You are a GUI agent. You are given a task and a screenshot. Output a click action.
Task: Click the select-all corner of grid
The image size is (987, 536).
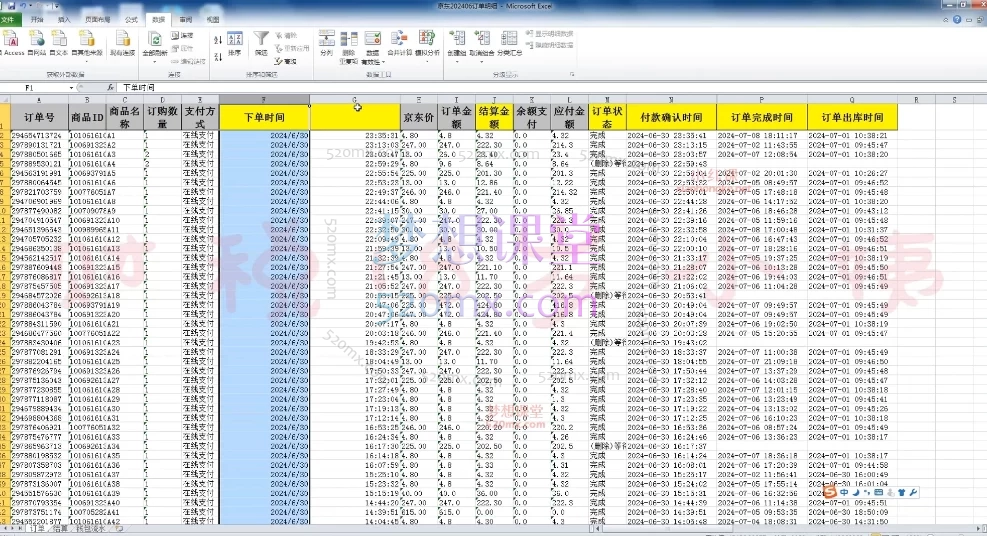5,99
